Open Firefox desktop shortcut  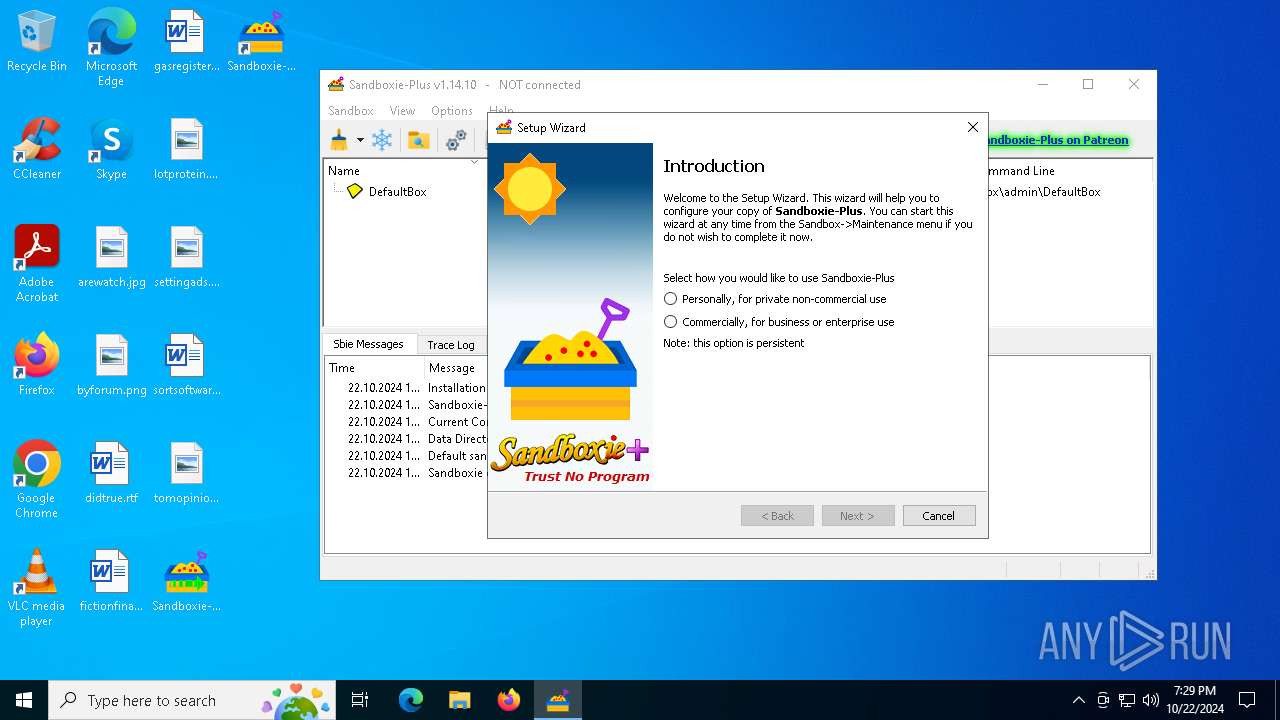pyautogui.click(x=37, y=366)
